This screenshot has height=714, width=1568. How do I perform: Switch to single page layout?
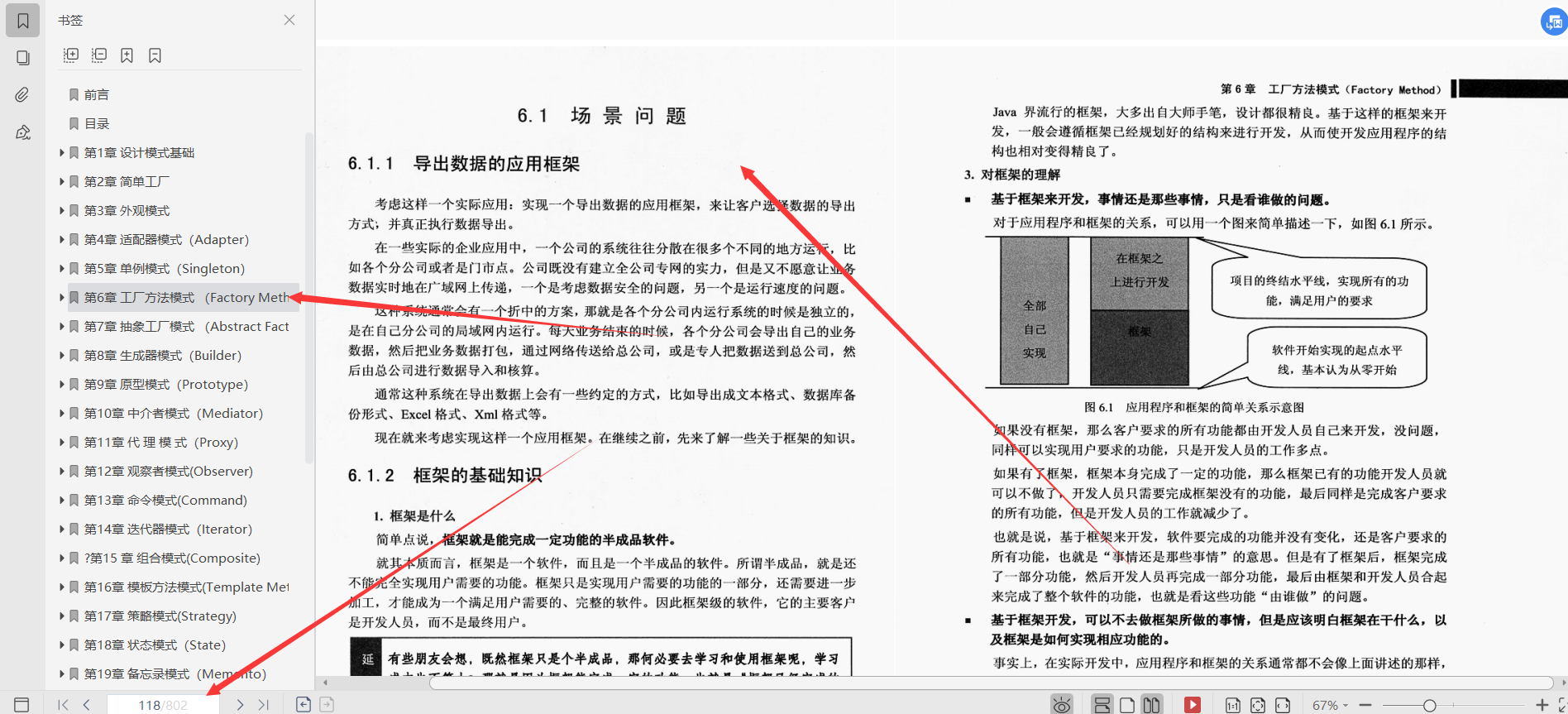1127,705
